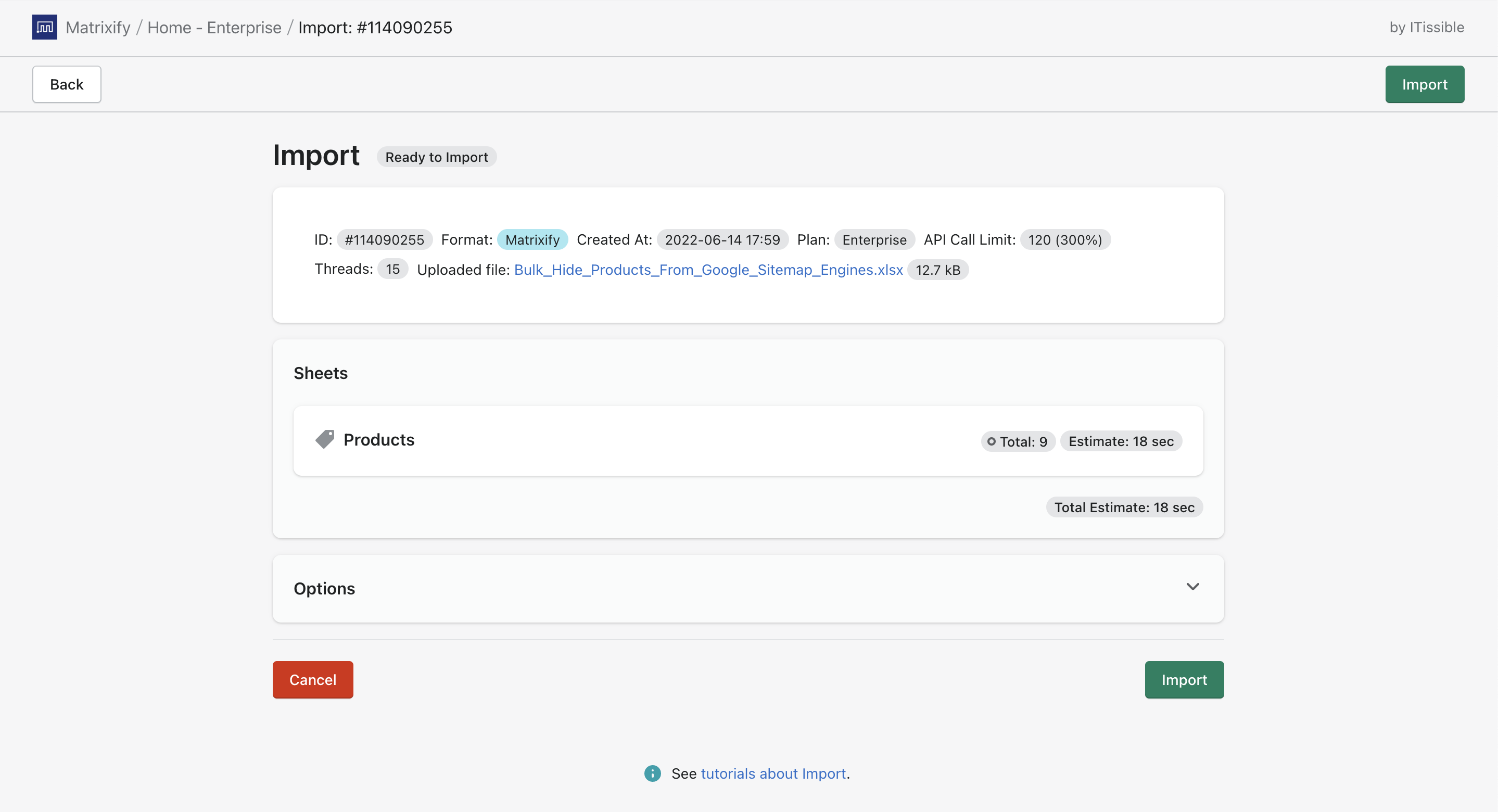1498x812 pixels.
Task: Expand the Options section
Action: pyautogui.click(x=324, y=589)
